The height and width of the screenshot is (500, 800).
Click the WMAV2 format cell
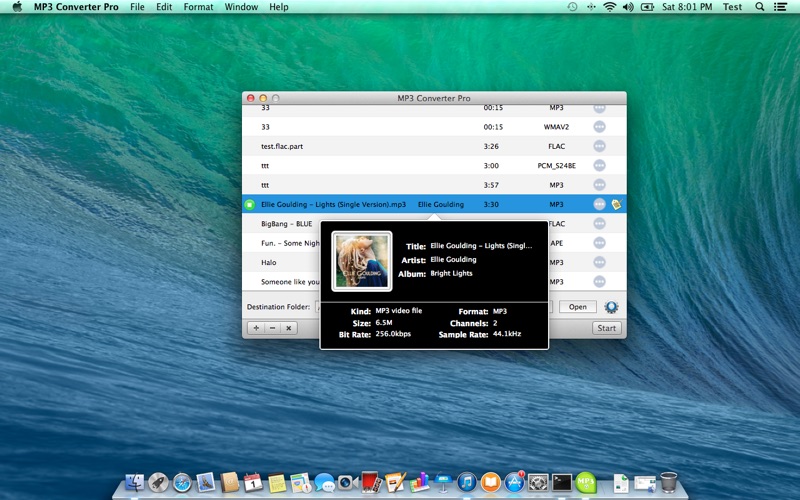(x=556, y=127)
